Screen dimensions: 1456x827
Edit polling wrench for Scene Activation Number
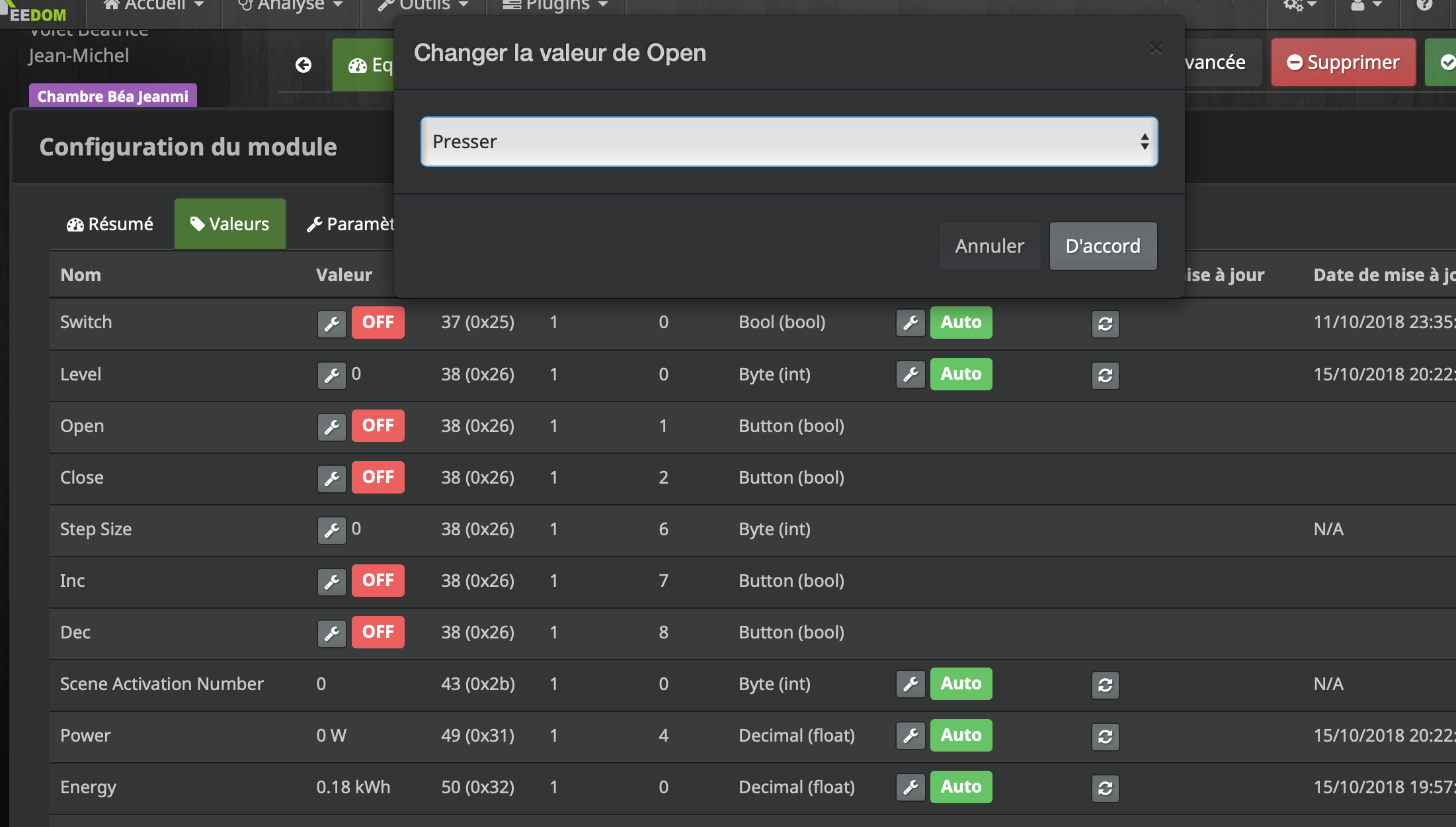pyautogui.click(x=910, y=684)
